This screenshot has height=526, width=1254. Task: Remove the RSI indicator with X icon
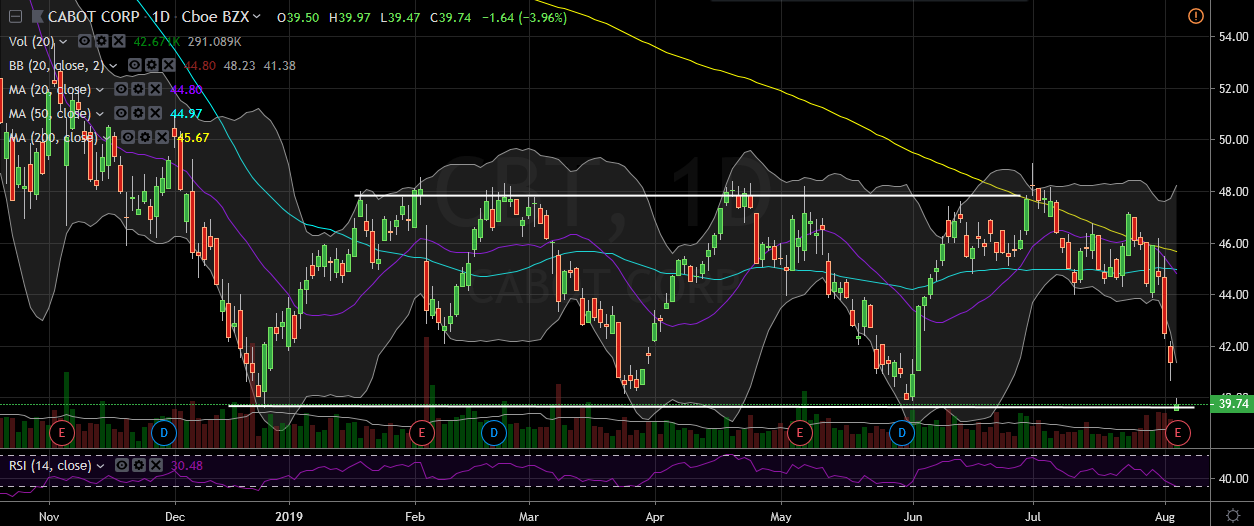click(155, 466)
